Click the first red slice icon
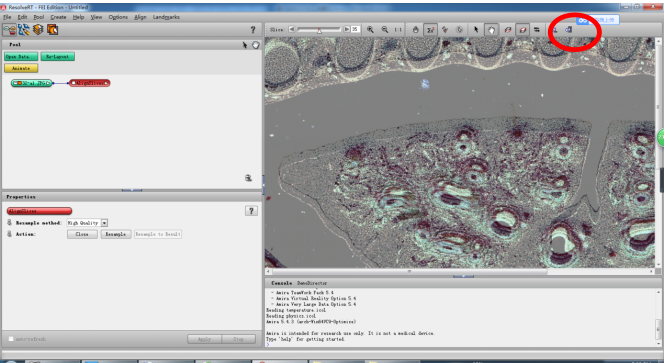 coord(508,29)
